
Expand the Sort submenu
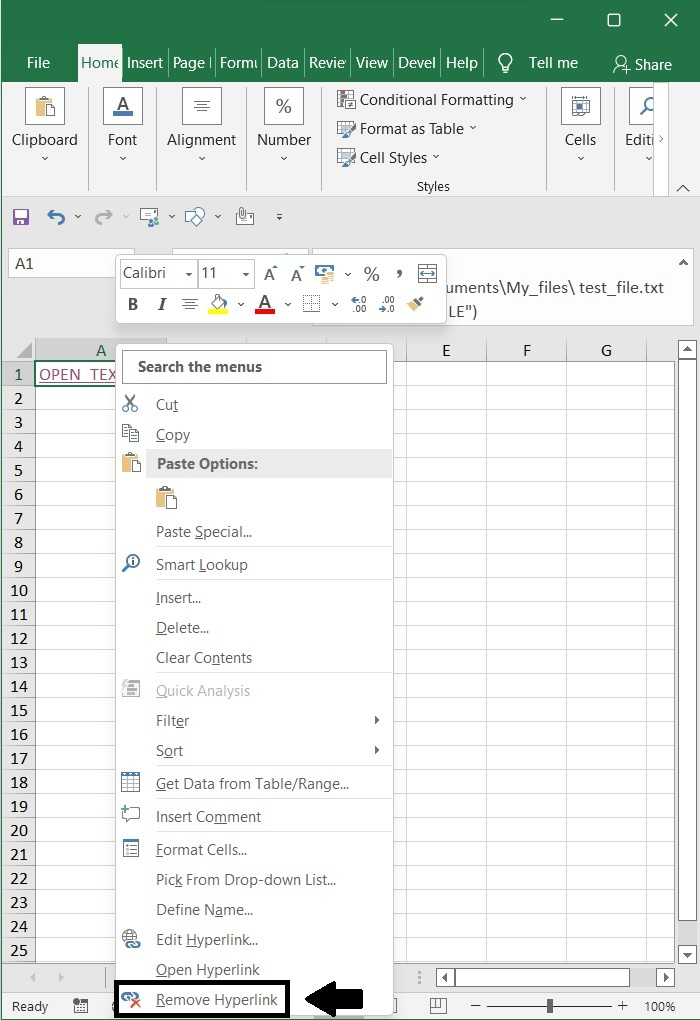coord(254,751)
